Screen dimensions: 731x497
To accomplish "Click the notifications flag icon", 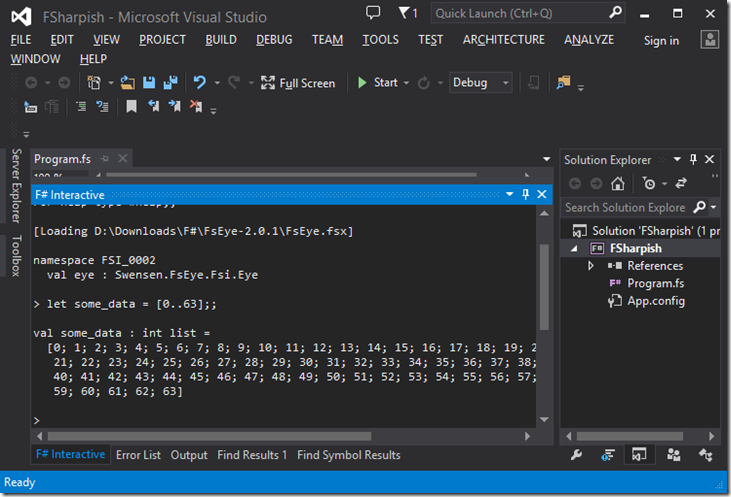I will (x=408, y=13).
